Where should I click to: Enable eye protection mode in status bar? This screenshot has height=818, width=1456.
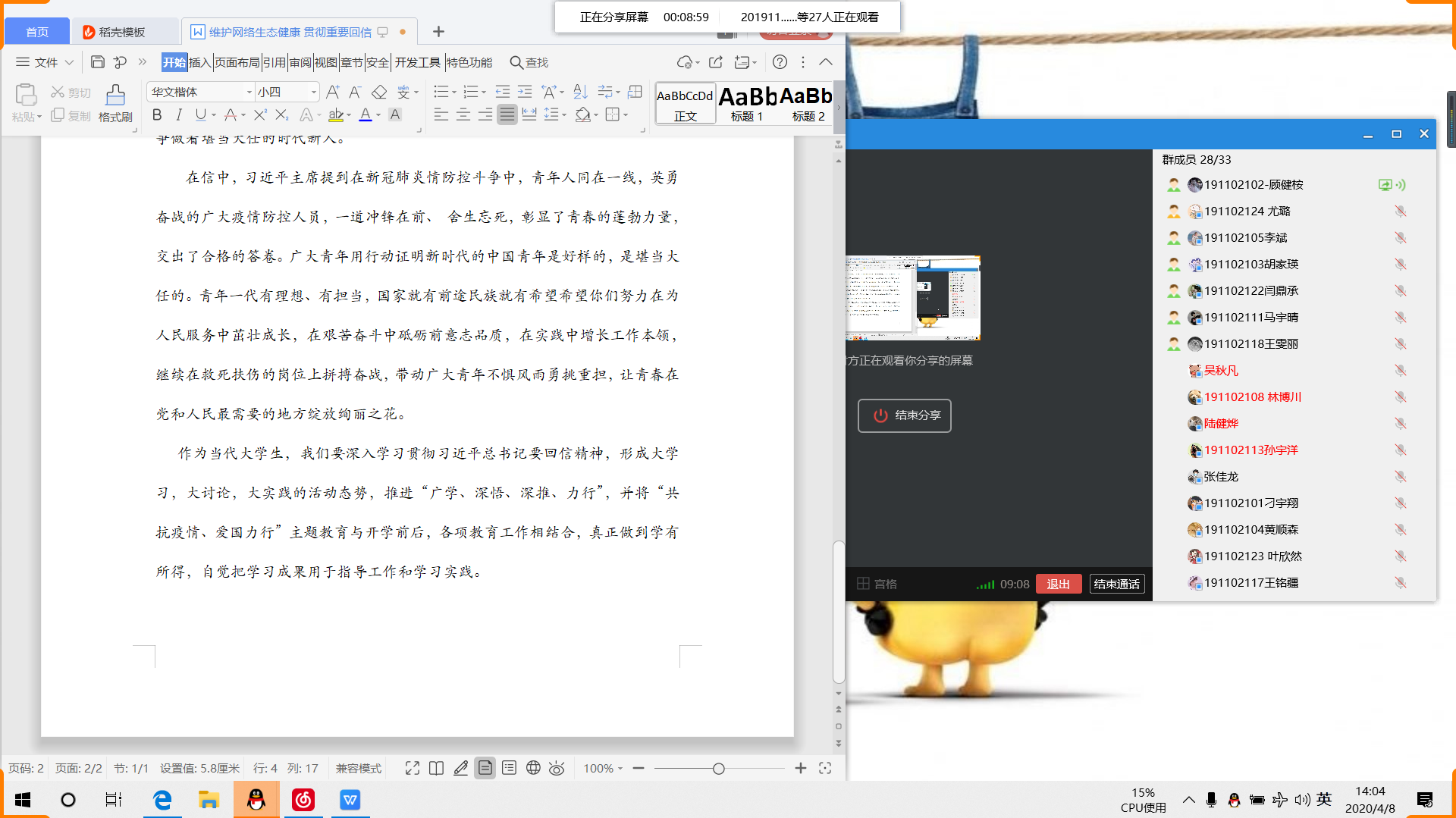(x=557, y=768)
